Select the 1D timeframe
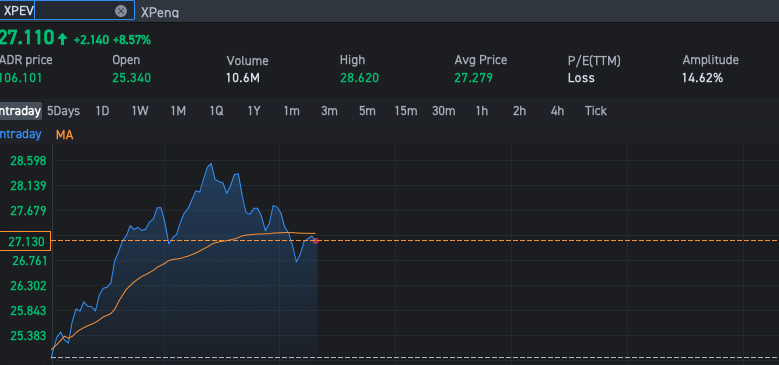779x365 pixels. (102, 111)
